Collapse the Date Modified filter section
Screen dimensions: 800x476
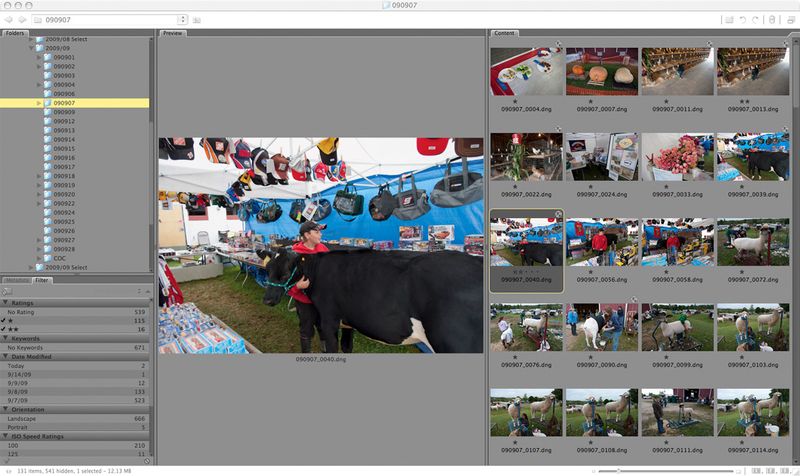5,356
